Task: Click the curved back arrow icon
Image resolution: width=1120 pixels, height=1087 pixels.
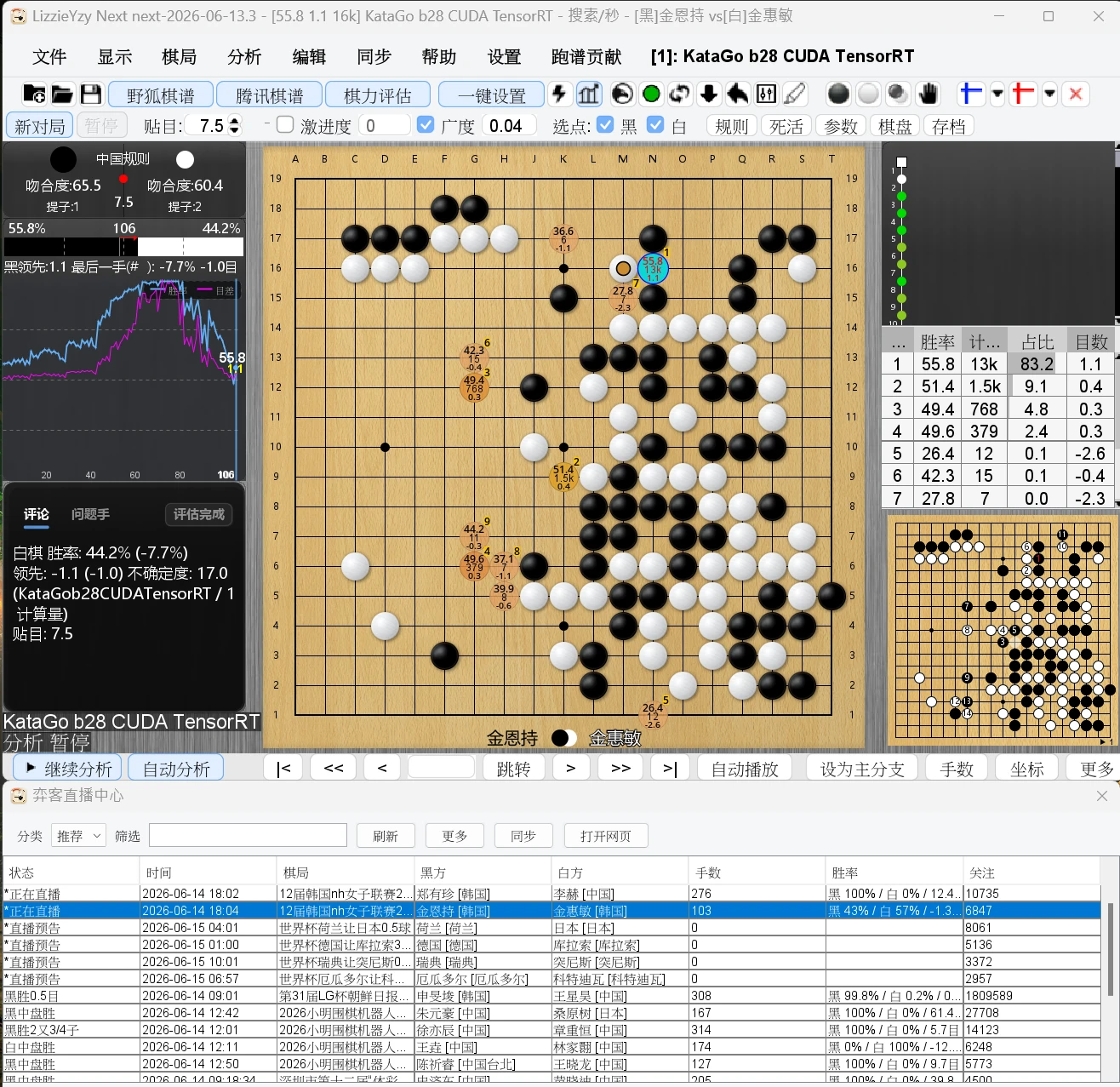Action: (x=738, y=94)
